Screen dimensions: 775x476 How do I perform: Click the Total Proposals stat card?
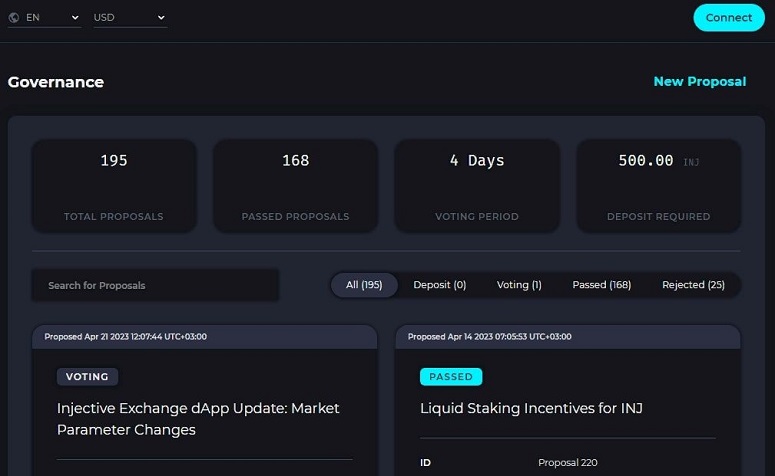click(x=114, y=186)
